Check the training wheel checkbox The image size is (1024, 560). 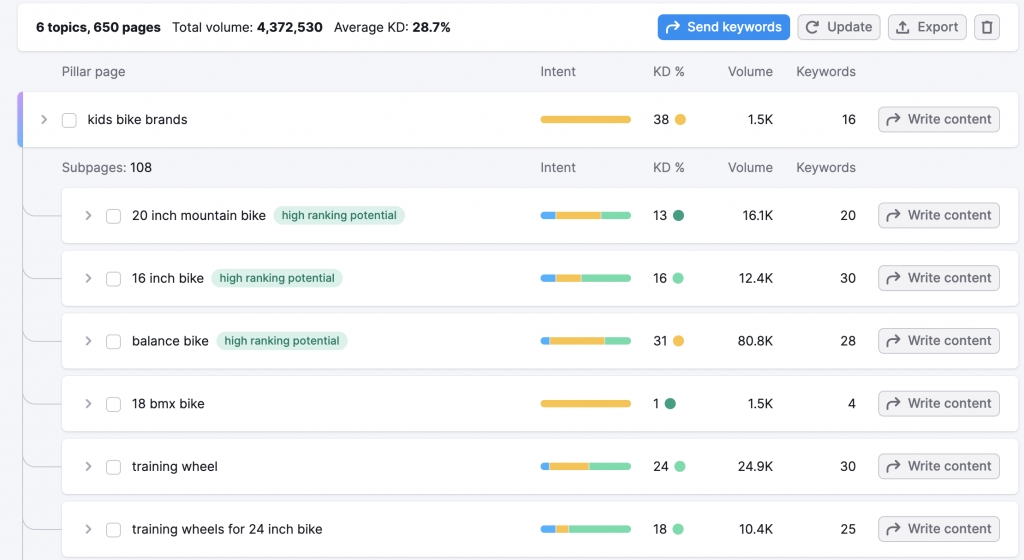(x=114, y=467)
